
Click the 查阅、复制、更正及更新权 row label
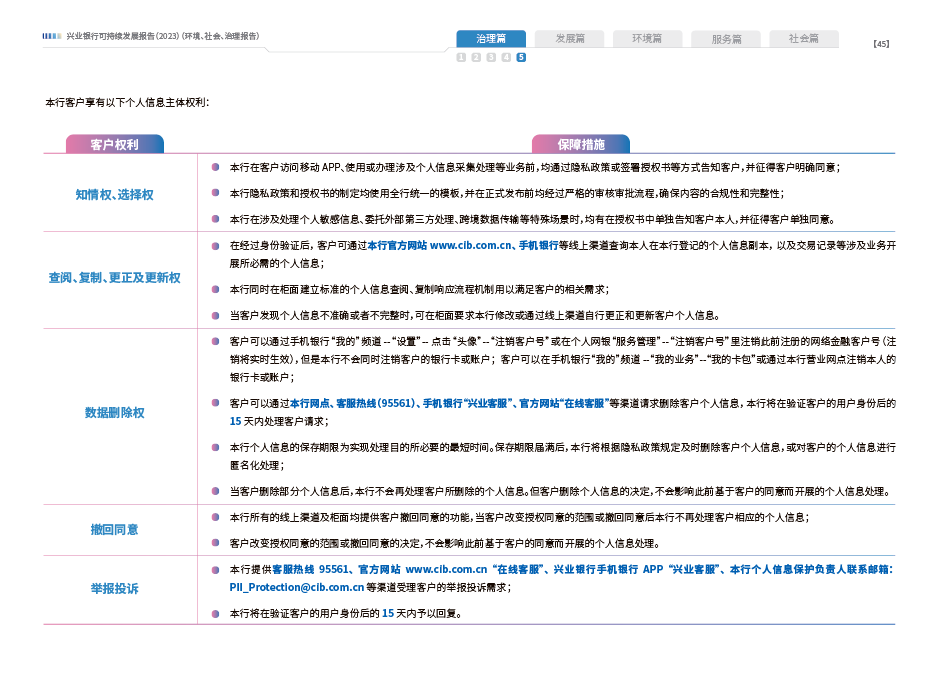(115, 277)
